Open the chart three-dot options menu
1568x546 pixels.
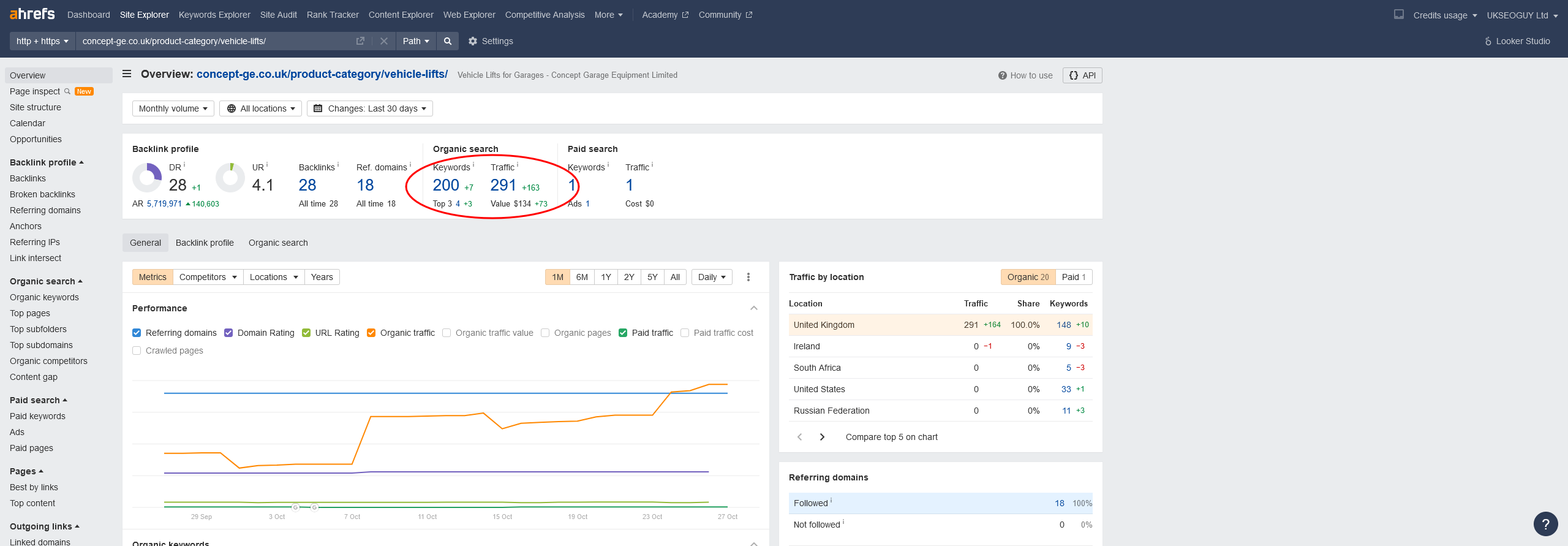click(748, 277)
